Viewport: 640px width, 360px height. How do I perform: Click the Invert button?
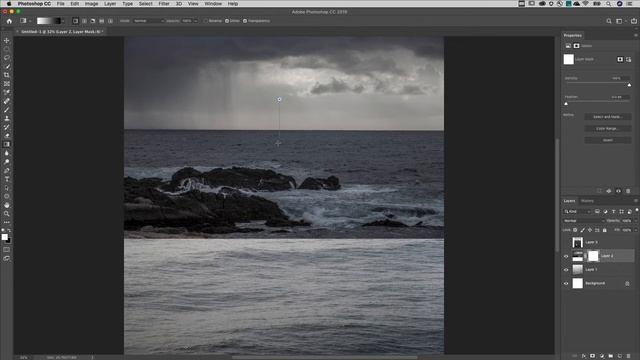[608, 140]
